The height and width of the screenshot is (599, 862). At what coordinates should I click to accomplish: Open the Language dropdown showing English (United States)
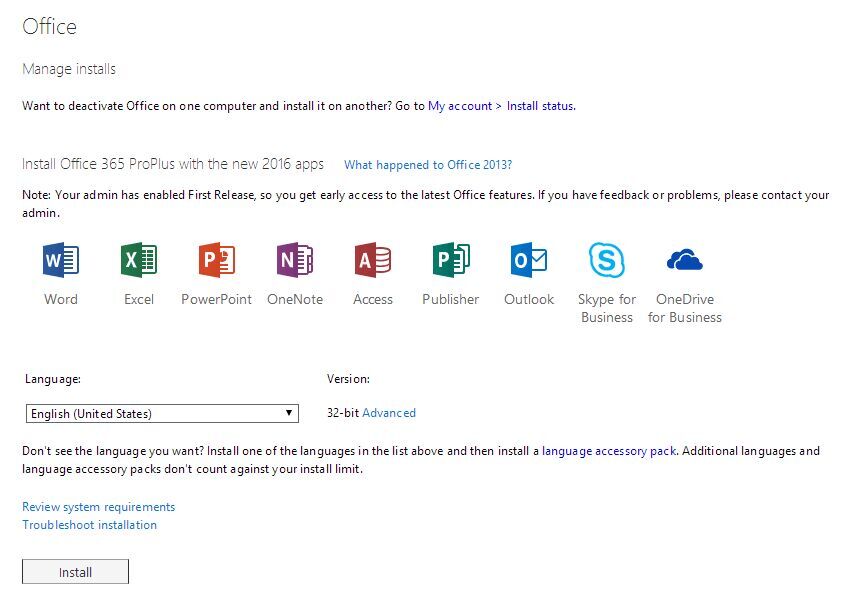(x=162, y=413)
